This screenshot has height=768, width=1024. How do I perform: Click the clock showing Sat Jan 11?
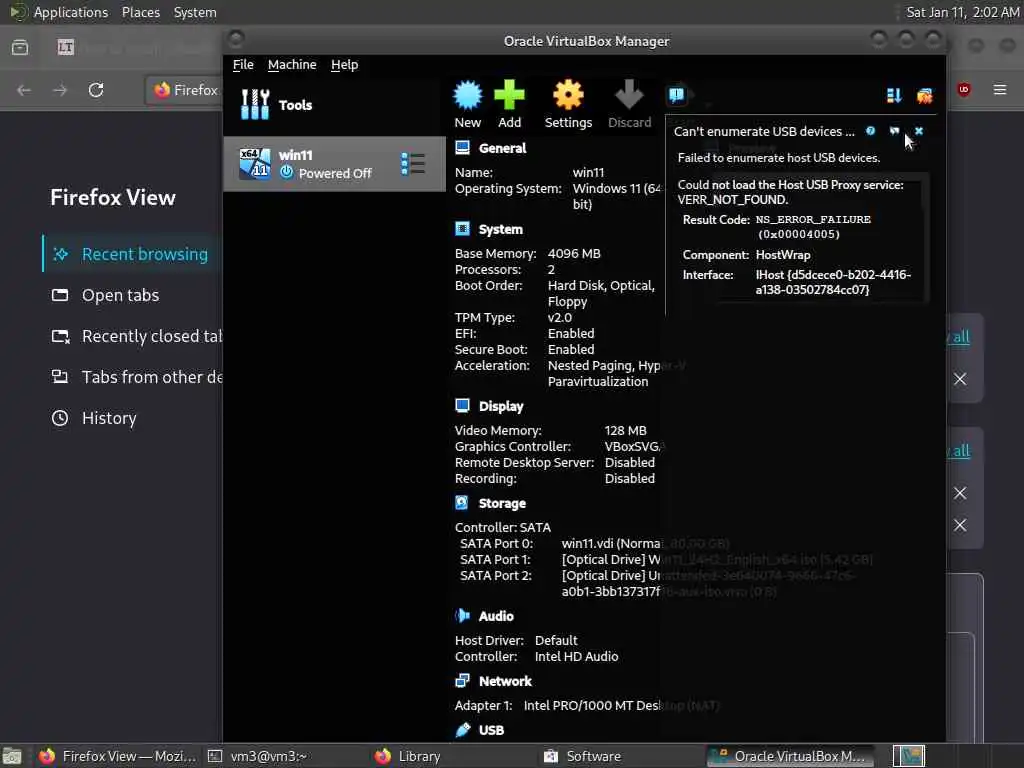pos(963,12)
